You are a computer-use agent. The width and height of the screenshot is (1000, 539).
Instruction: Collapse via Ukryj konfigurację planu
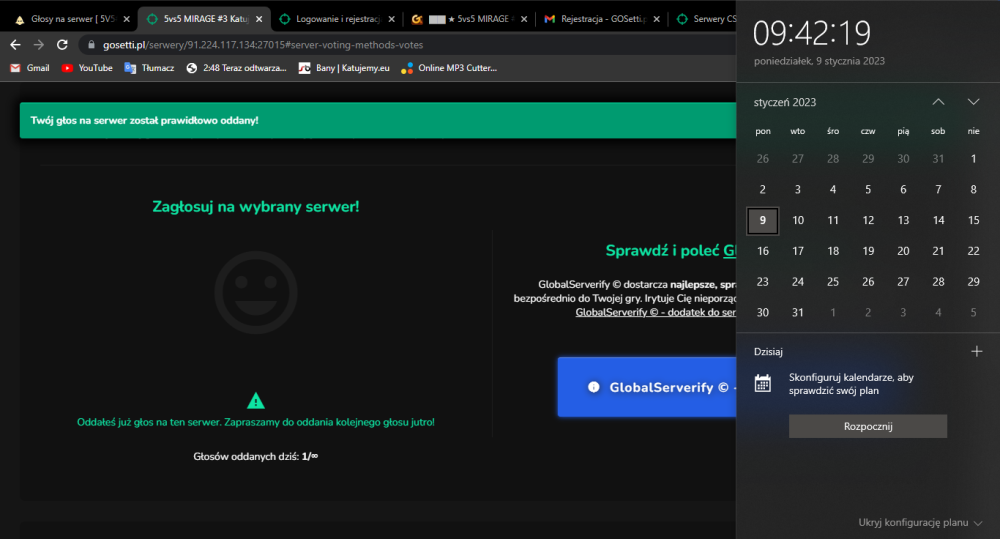pos(920,522)
